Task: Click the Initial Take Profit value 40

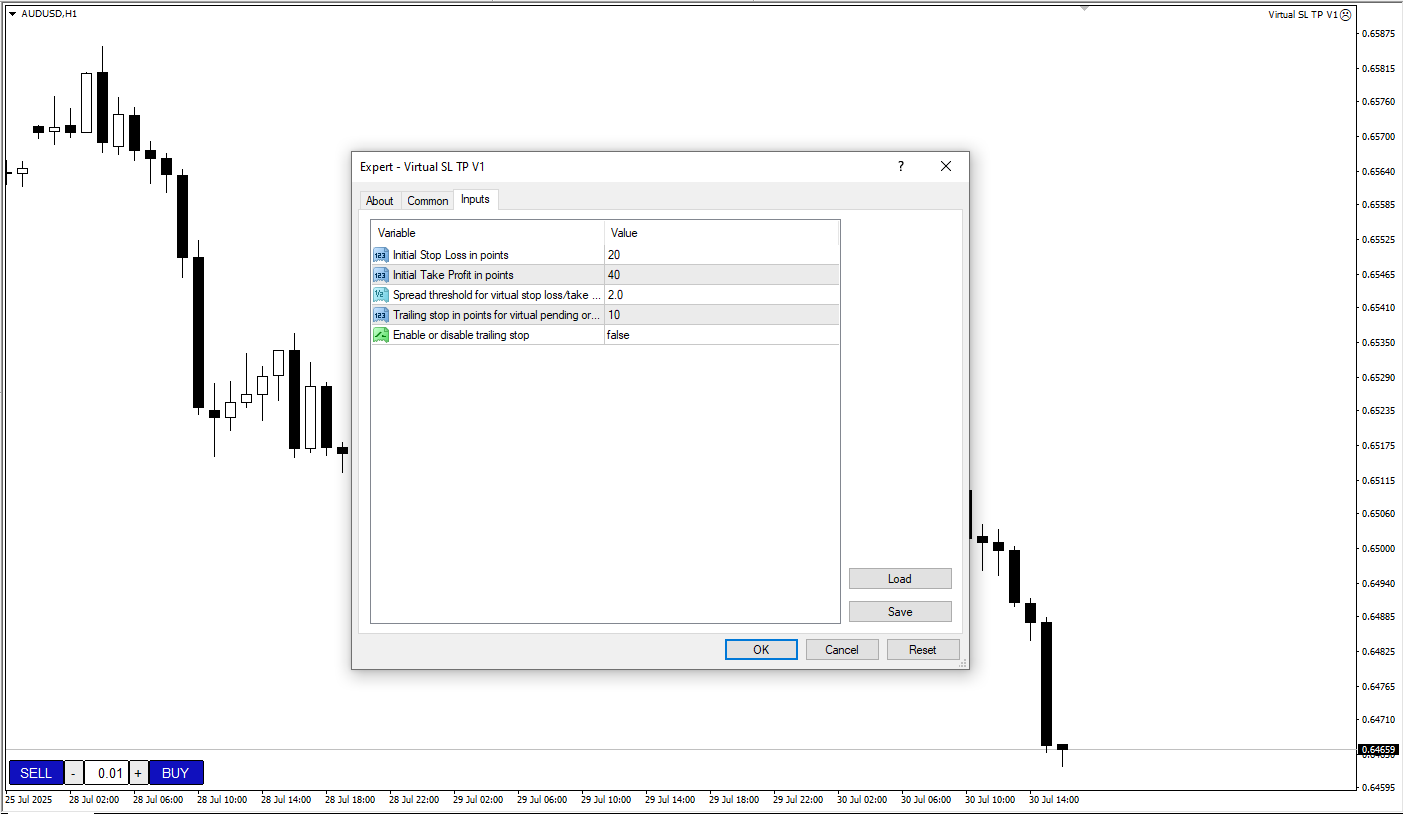Action: [x=614, y=275]
